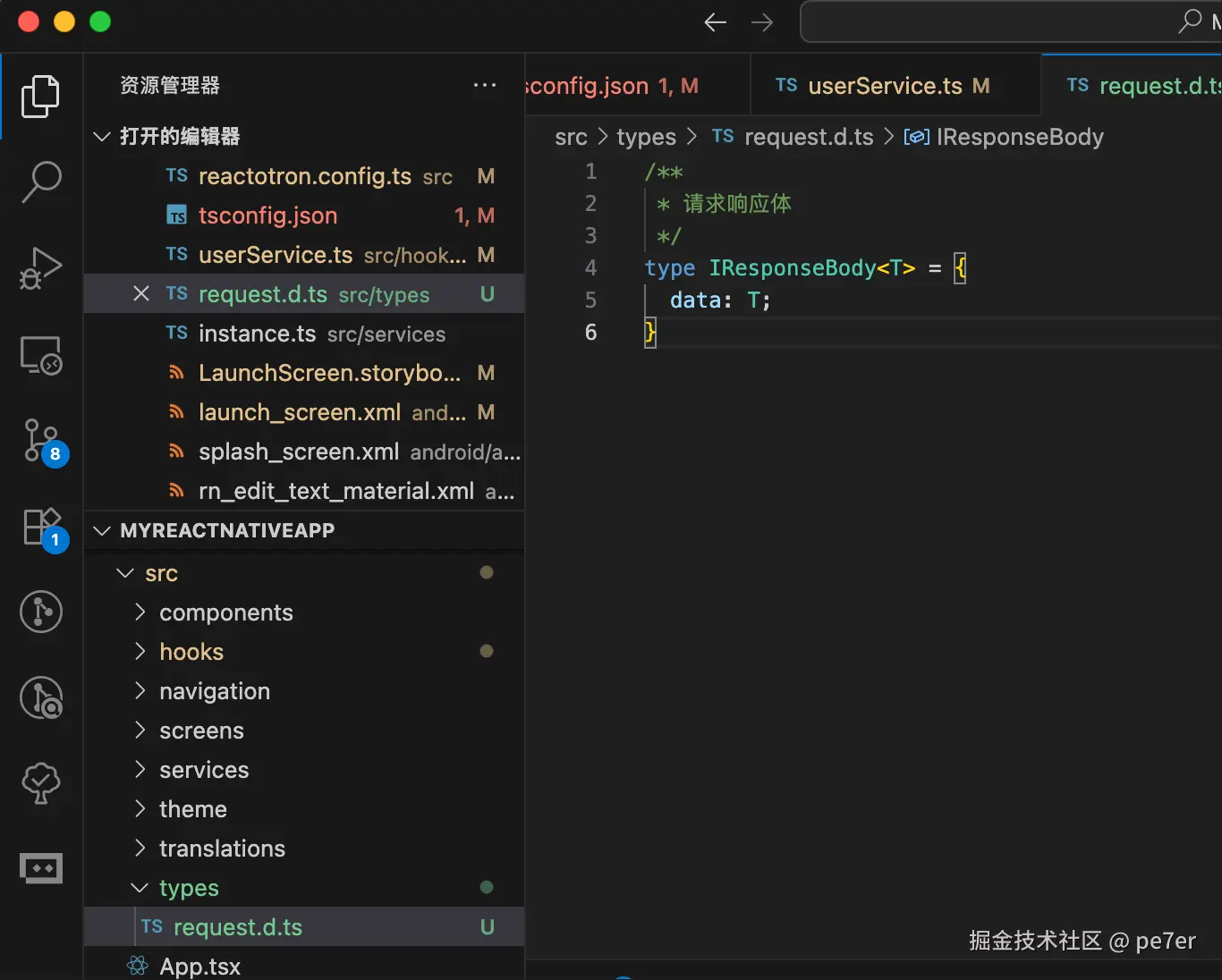Viewport: 1222px width, 980px height.
Task: Open the Explorer view in activity bar
Action: click(40, 97)
